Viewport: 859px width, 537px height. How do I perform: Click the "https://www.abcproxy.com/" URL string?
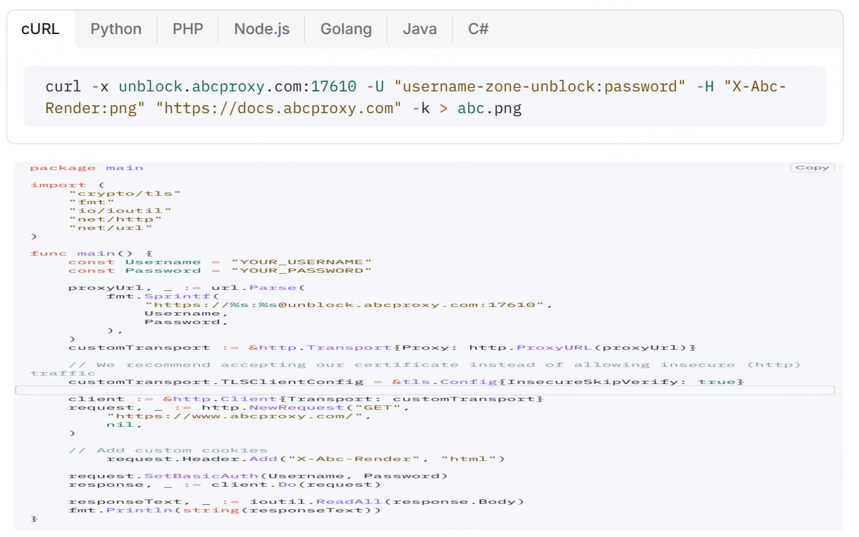[x=239, y=416]
